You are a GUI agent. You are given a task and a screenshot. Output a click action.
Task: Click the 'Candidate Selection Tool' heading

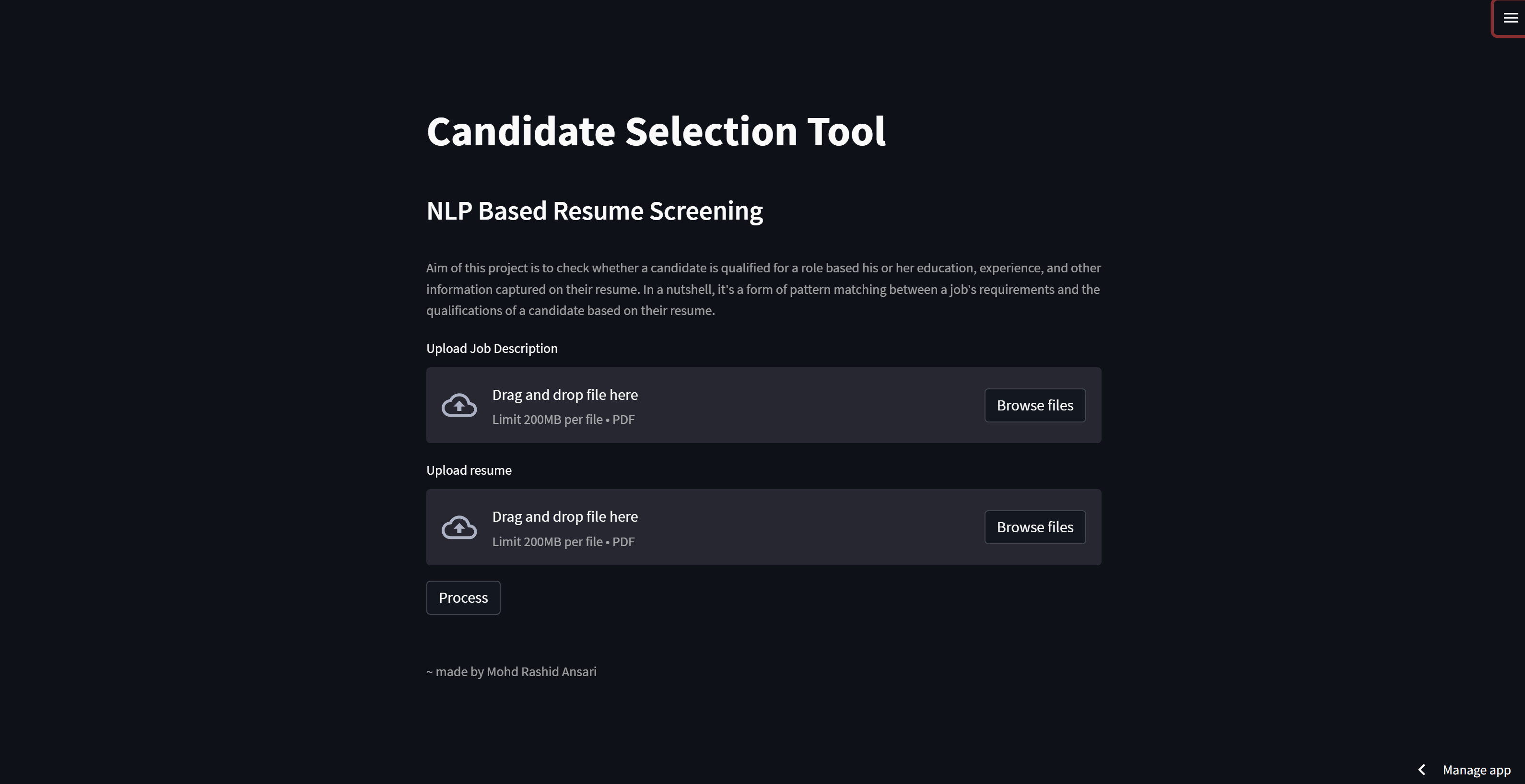click(656, 131)
